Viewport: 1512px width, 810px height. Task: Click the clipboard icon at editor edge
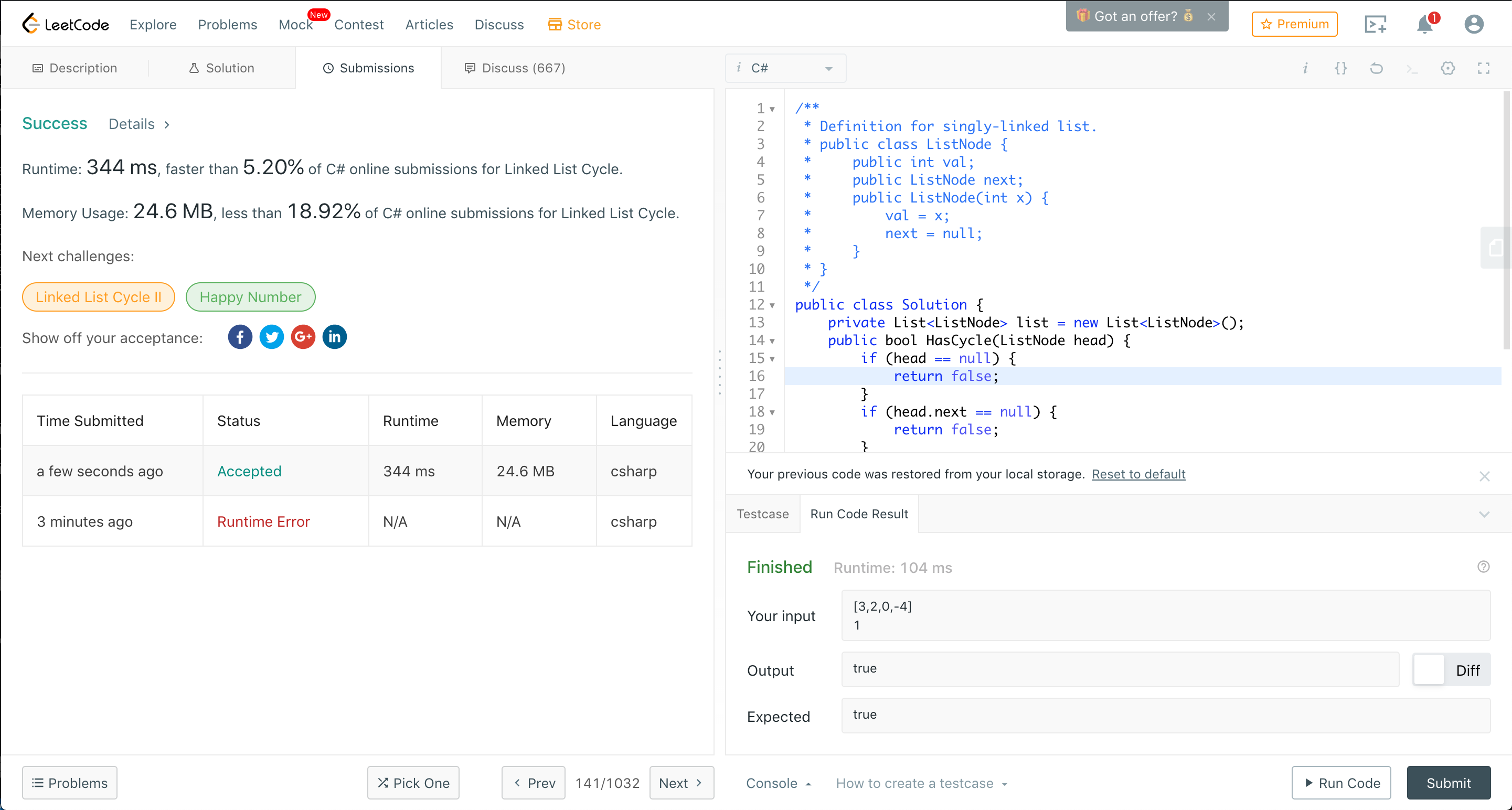point(1496,248)
